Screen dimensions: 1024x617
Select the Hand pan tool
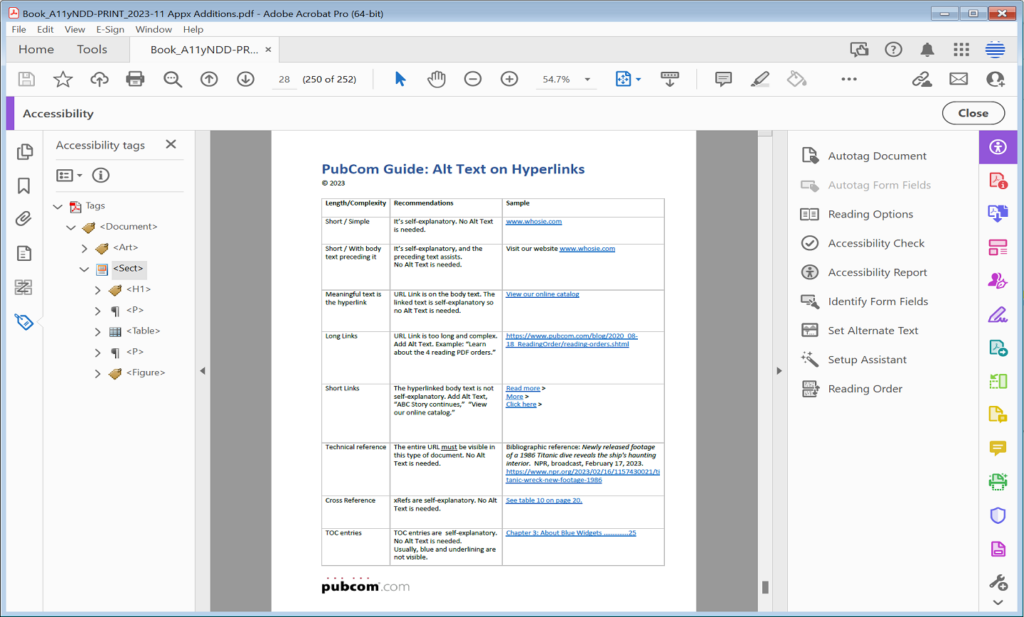[x=436, y=79]
